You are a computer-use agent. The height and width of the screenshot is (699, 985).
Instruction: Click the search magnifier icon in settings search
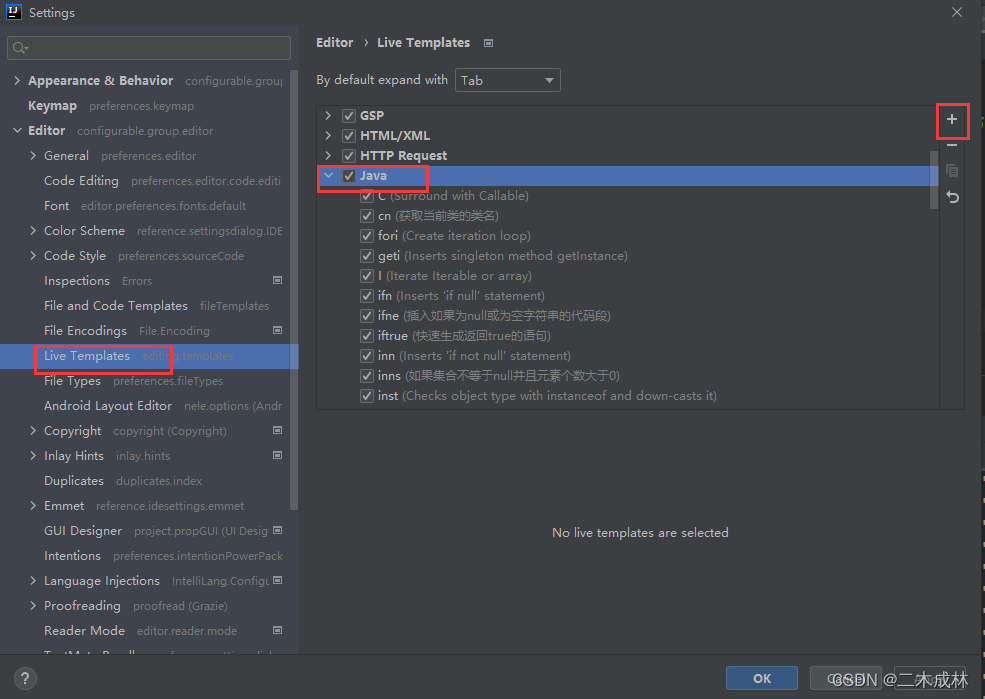[x=20, y=48]
